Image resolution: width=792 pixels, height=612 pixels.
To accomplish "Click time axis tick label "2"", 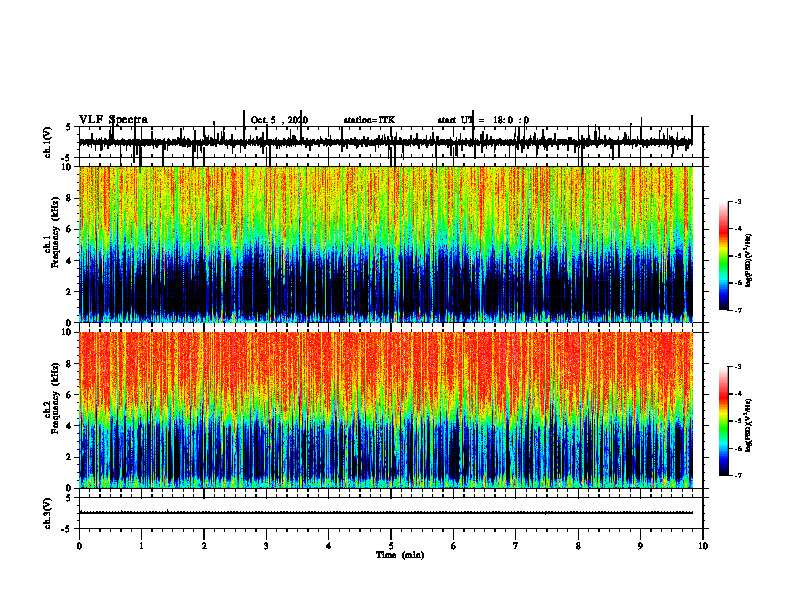I will (204, 546).
